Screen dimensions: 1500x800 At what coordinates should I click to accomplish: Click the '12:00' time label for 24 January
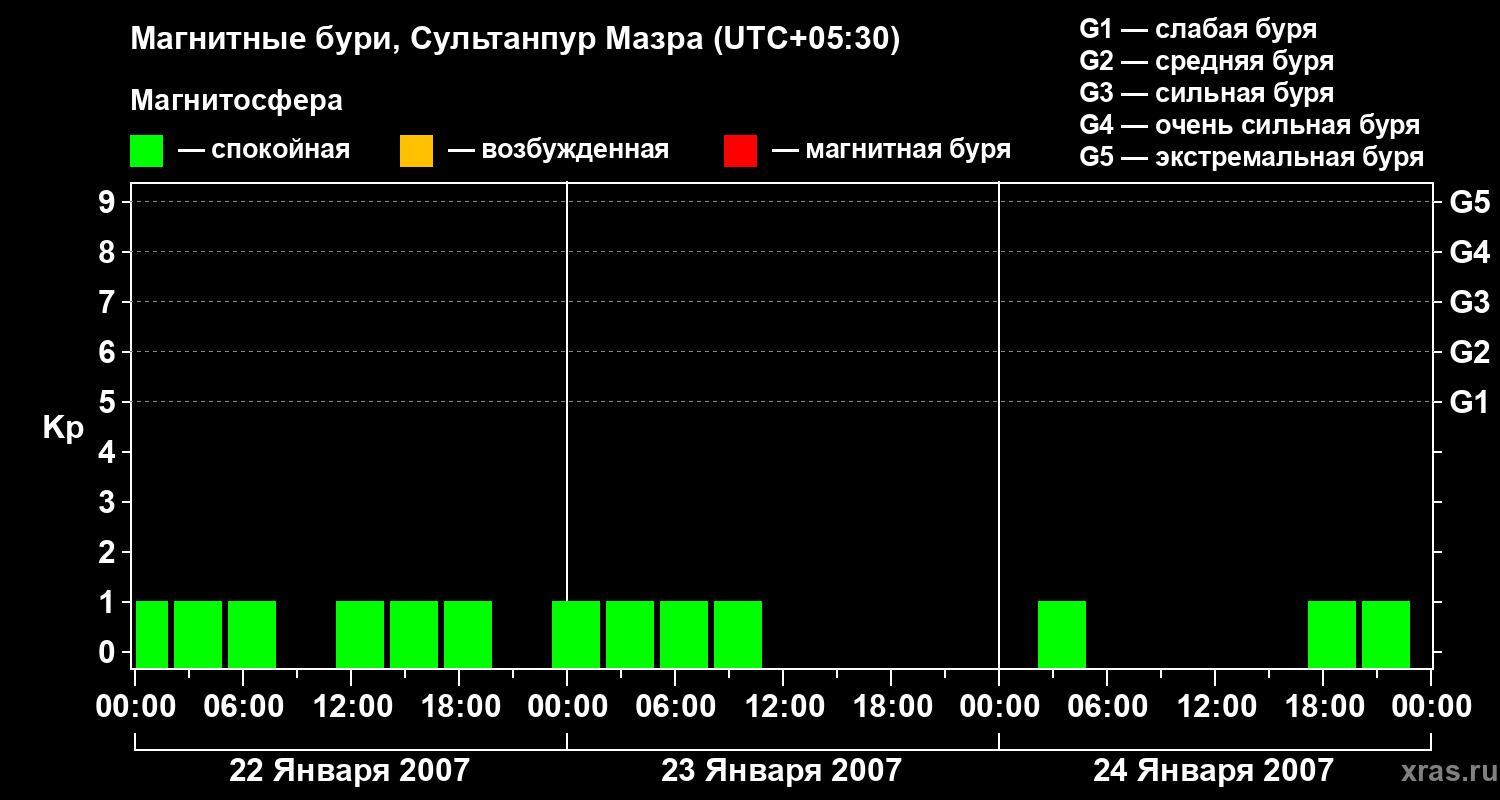click(1215, 707)
